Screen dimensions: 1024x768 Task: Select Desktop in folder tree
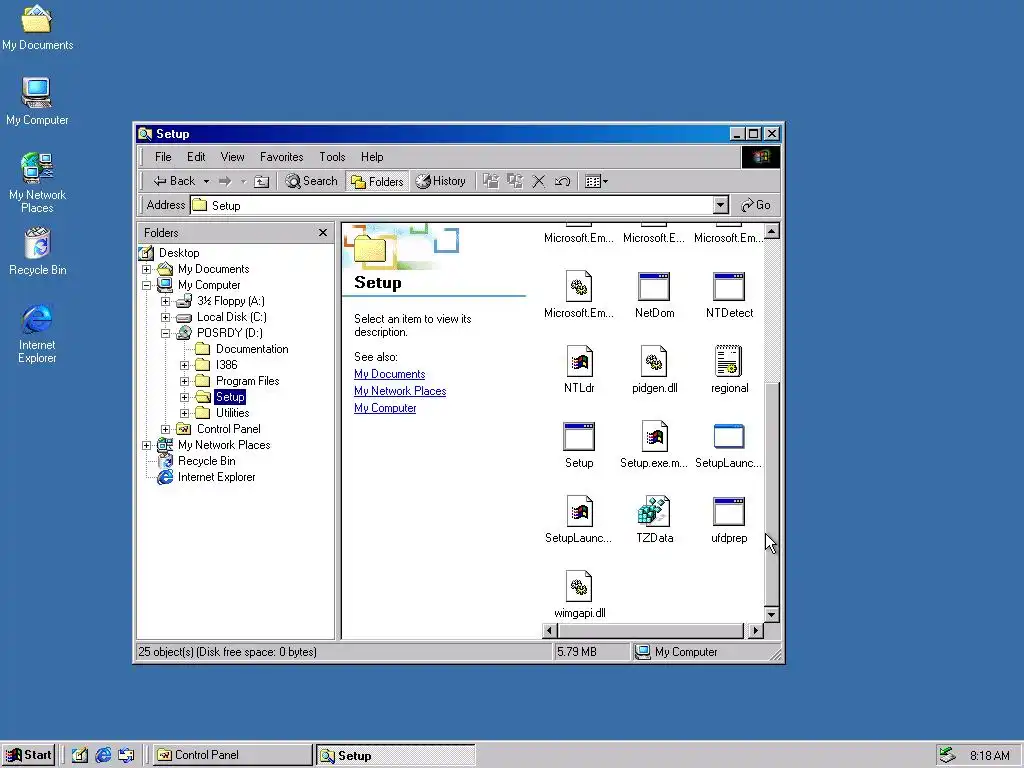click(179, 253)
